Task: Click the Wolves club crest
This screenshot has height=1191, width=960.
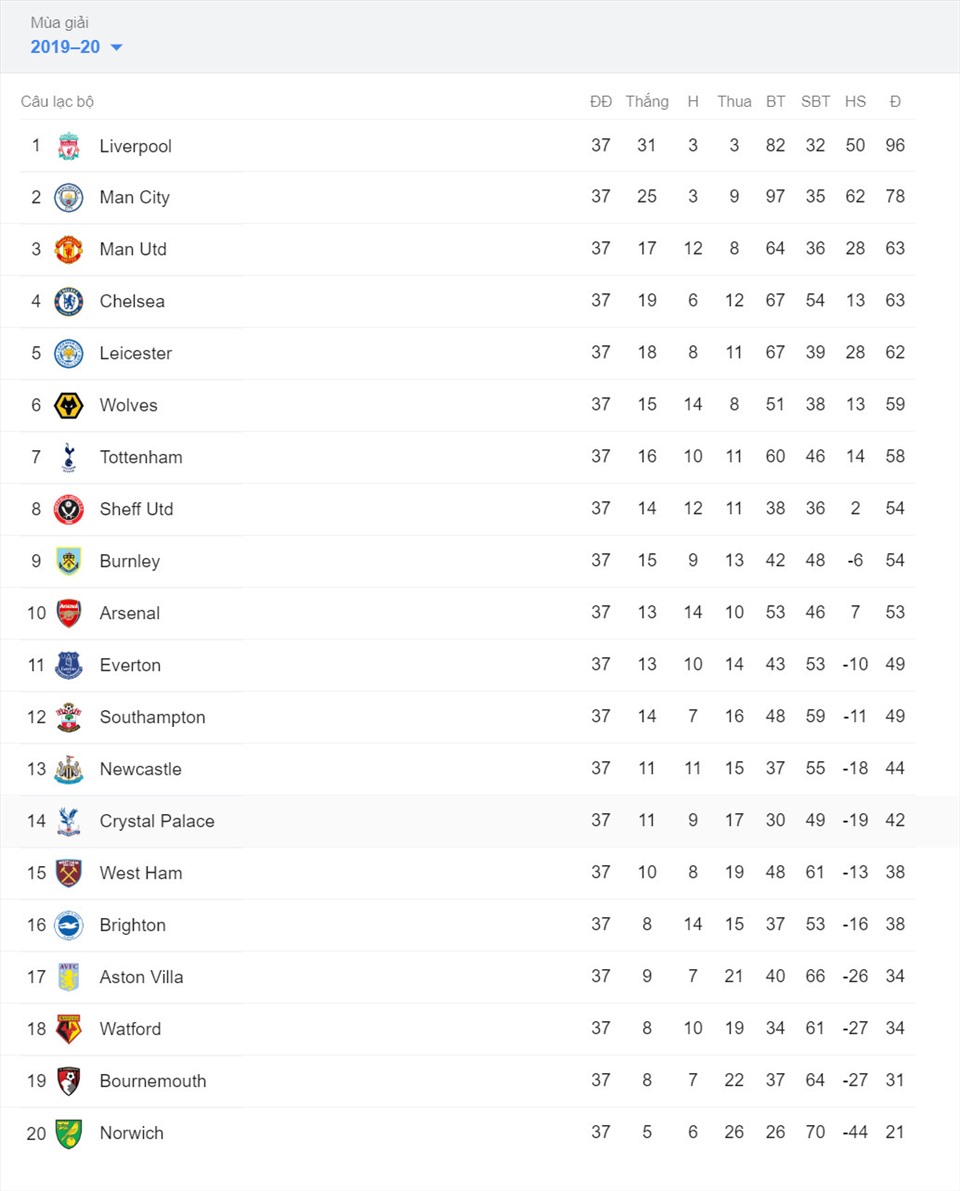Action: tap(68, 406)
